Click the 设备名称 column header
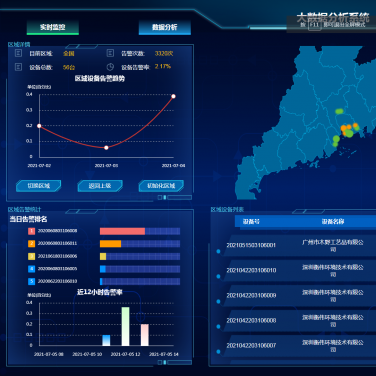The image size is (376, 376). [x=333, y=221]
